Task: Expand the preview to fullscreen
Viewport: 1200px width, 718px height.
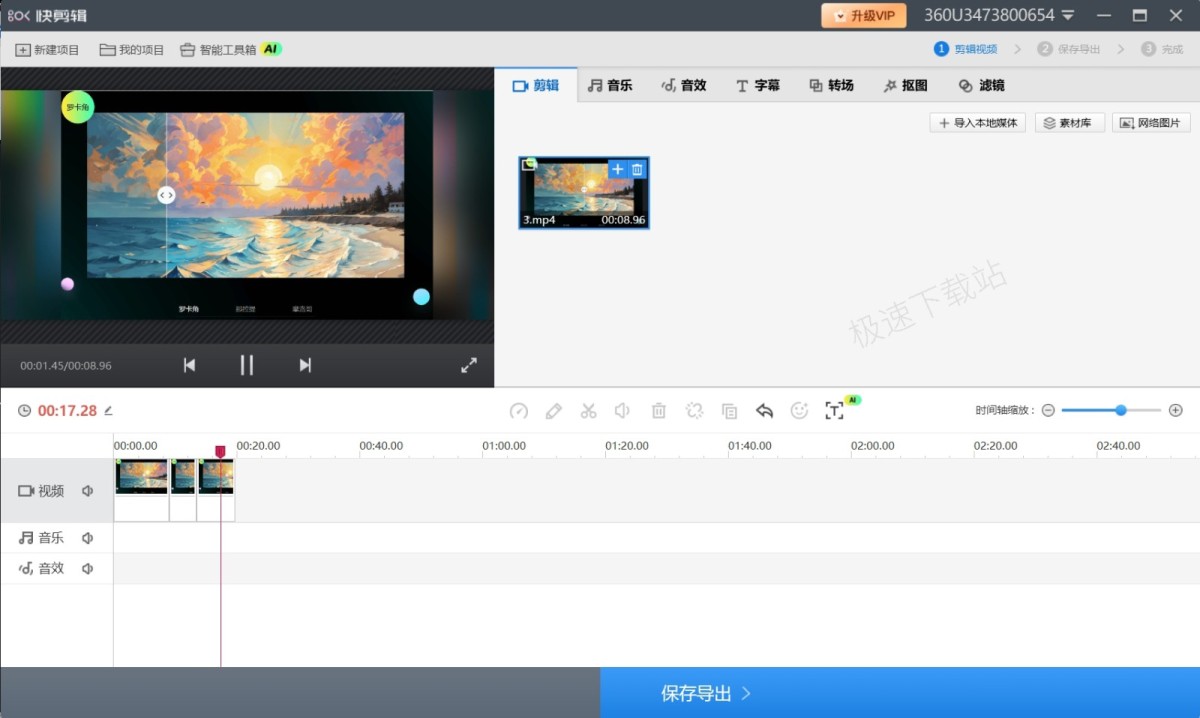Action: click(x=469, y=366)
